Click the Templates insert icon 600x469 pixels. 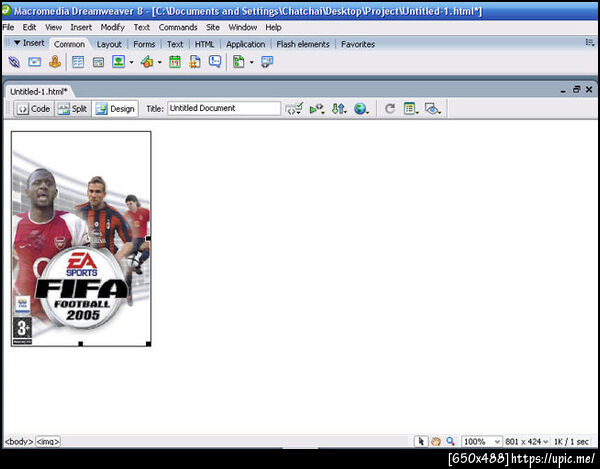tap(239, 62)
